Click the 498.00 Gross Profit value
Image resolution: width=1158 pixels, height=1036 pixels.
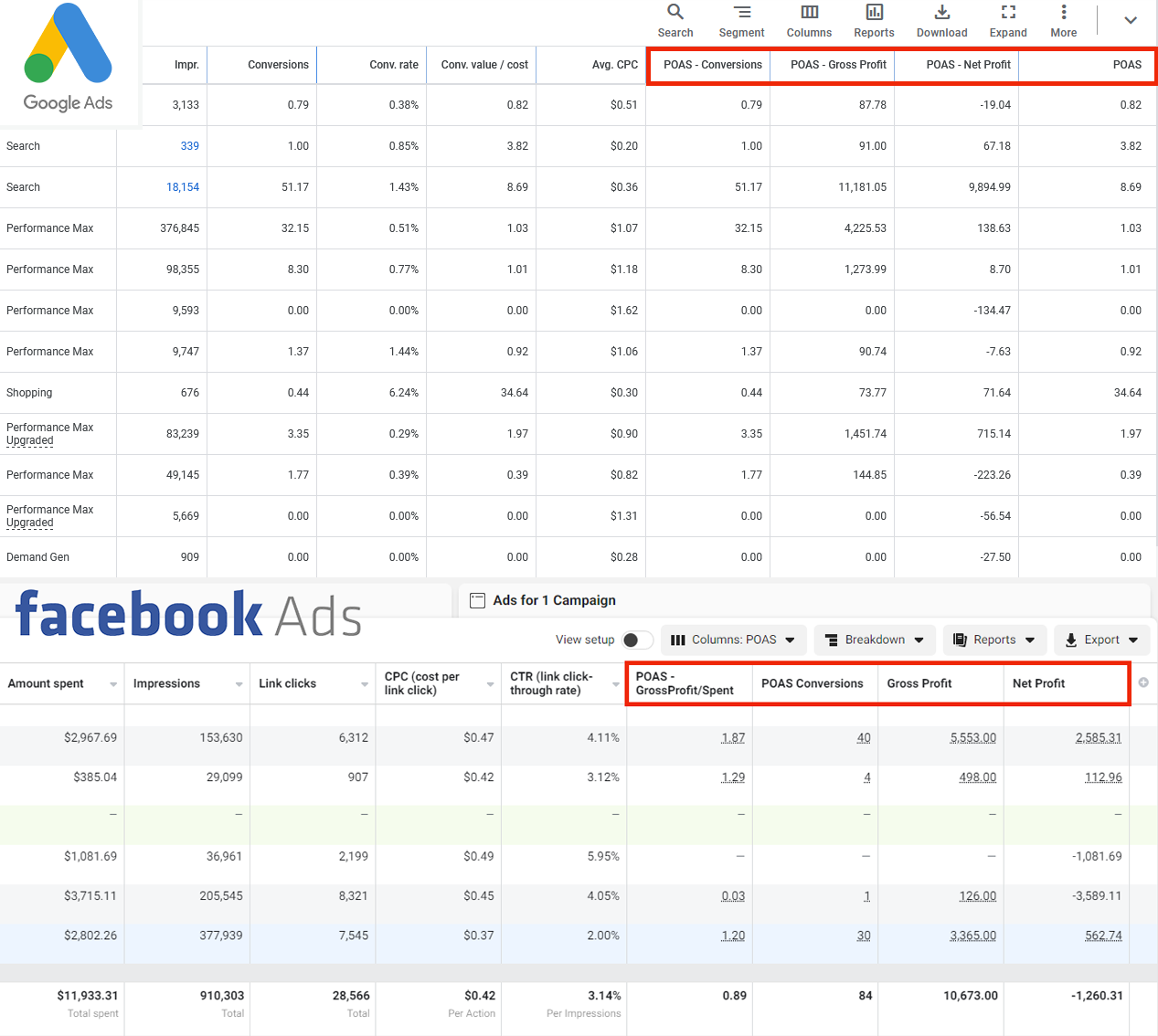click(978, 777)
